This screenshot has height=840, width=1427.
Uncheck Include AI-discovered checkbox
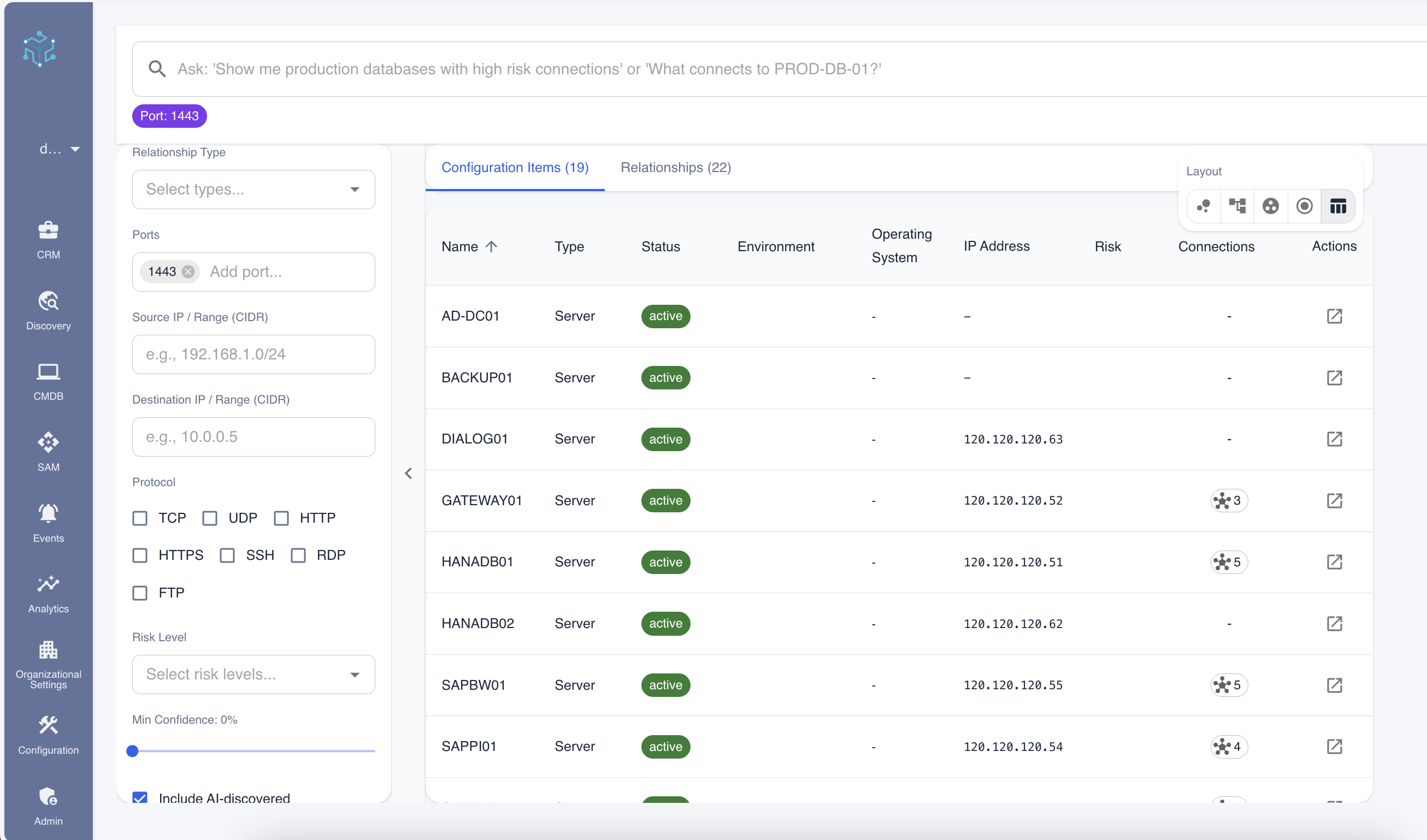click(x=140, y=797)
